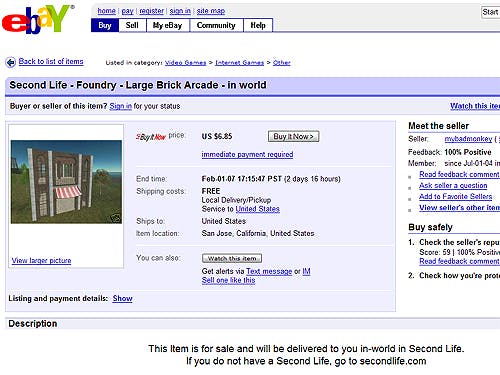Click the item title heading text
Image resolution: width=500 pixels, height=375 pixels.
[138, 85]
